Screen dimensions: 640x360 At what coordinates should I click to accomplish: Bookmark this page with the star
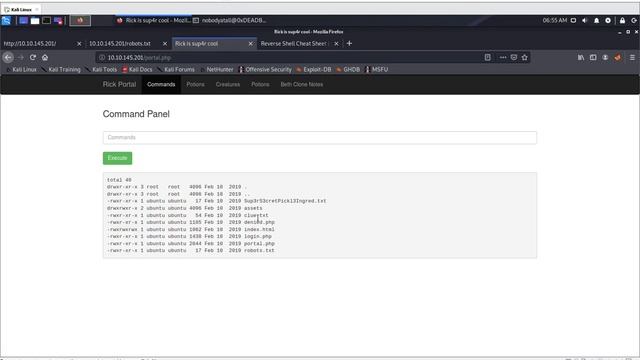[x=525, y=58]
